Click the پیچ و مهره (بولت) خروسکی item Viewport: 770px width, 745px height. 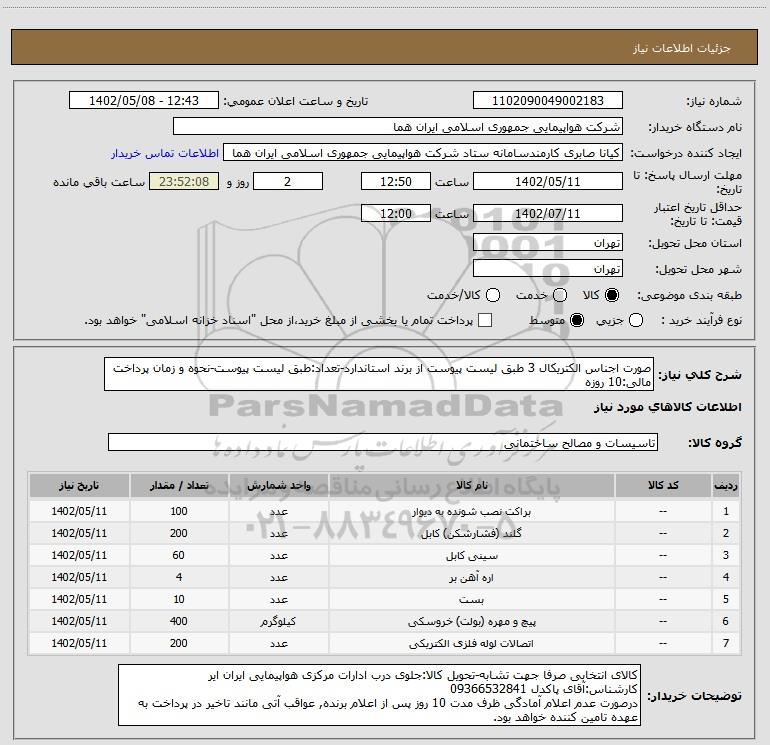(x=471, y=622)
